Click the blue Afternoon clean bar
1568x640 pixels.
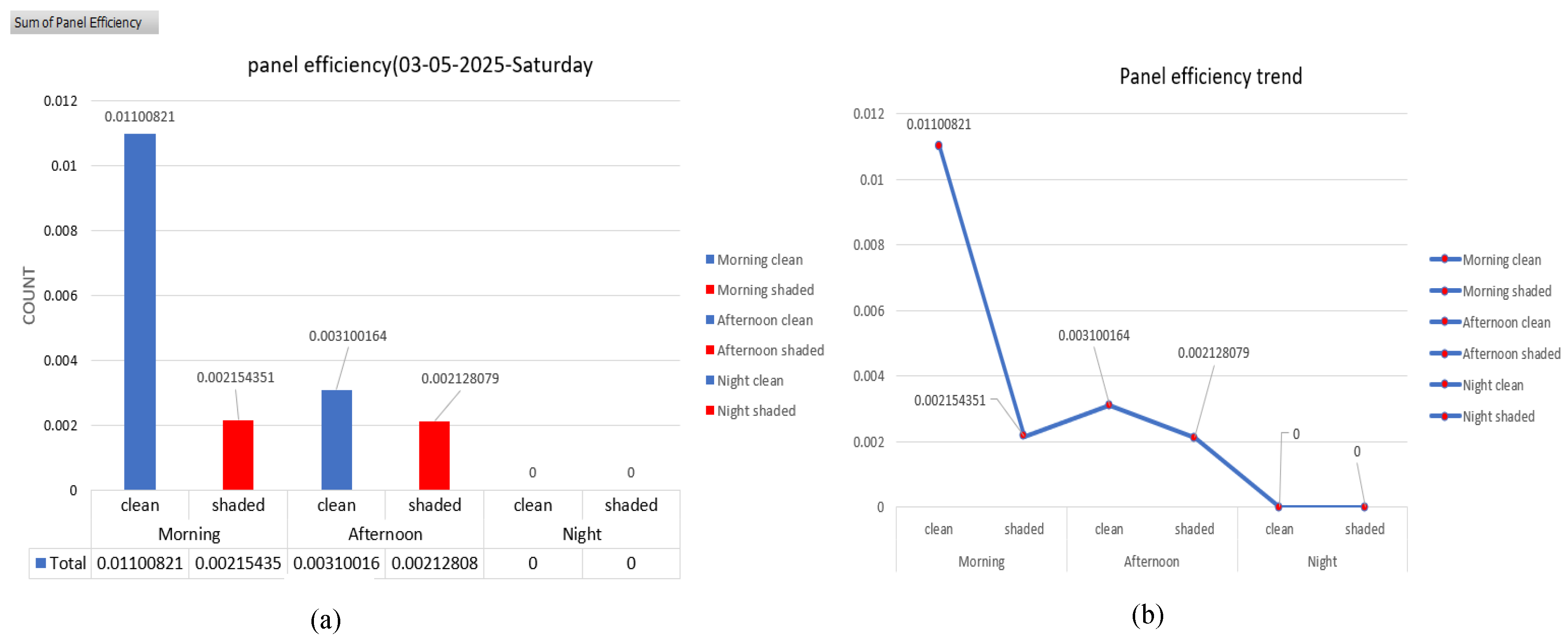click(336, 439)
